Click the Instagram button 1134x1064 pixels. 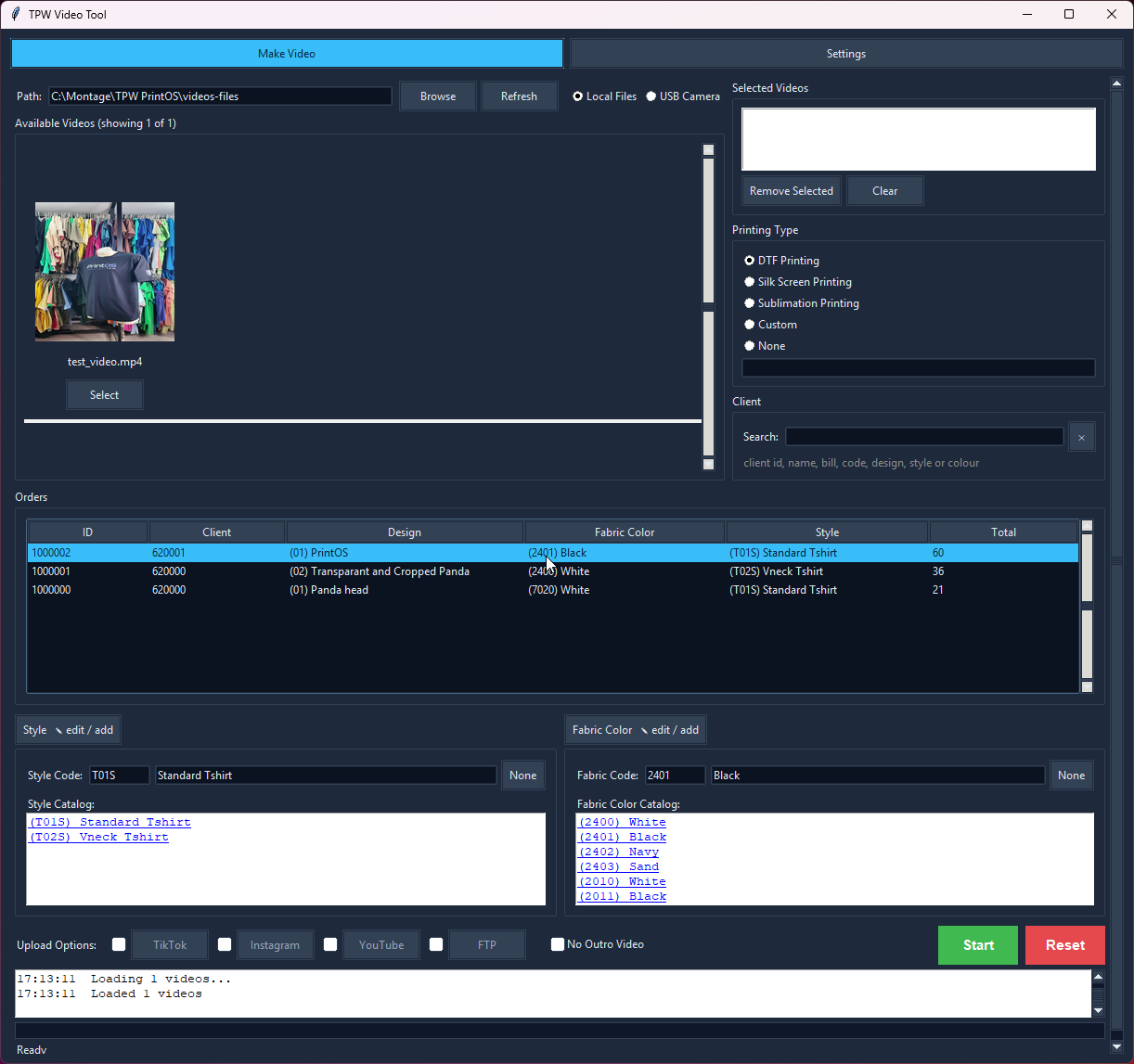pos(275,945)
